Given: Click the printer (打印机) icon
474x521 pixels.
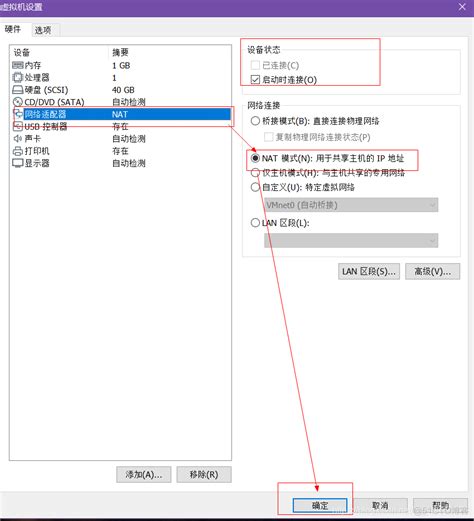Looking at the screenshot, I should pos(18,151).
